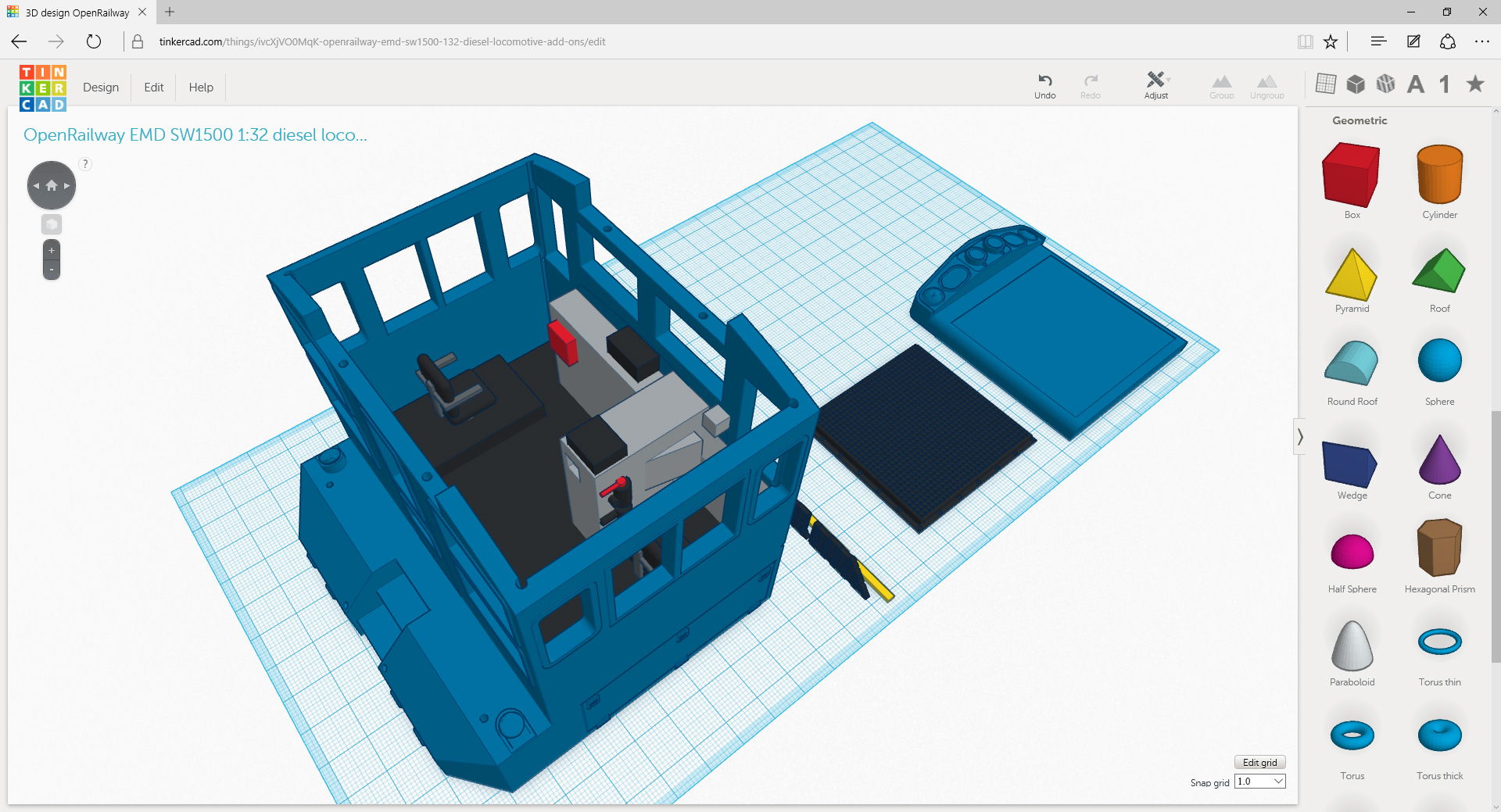Select the solid cube shapes icon

pos(1356,84)
